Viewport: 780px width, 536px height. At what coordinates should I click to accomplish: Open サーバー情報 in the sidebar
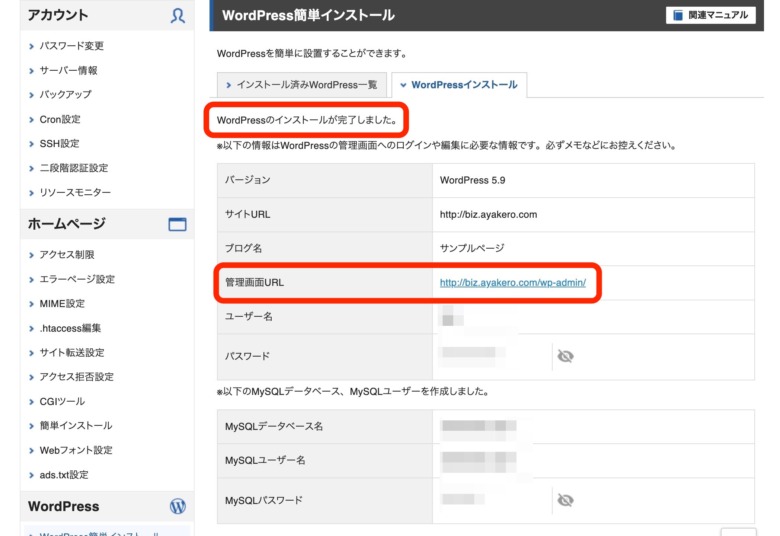pos(68,70)
